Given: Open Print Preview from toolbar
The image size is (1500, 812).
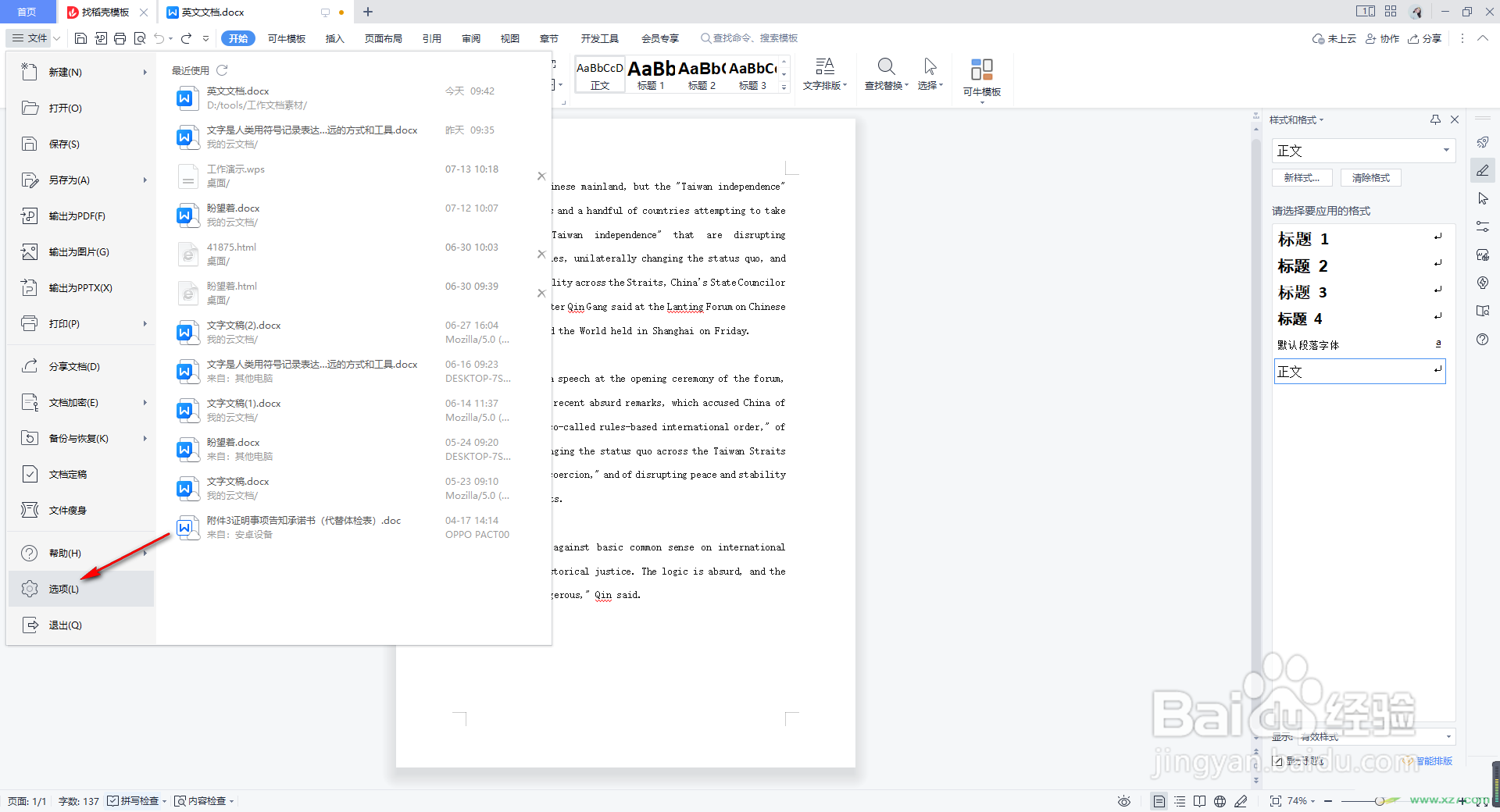Looking at the screenshot, I should point(140,38).
